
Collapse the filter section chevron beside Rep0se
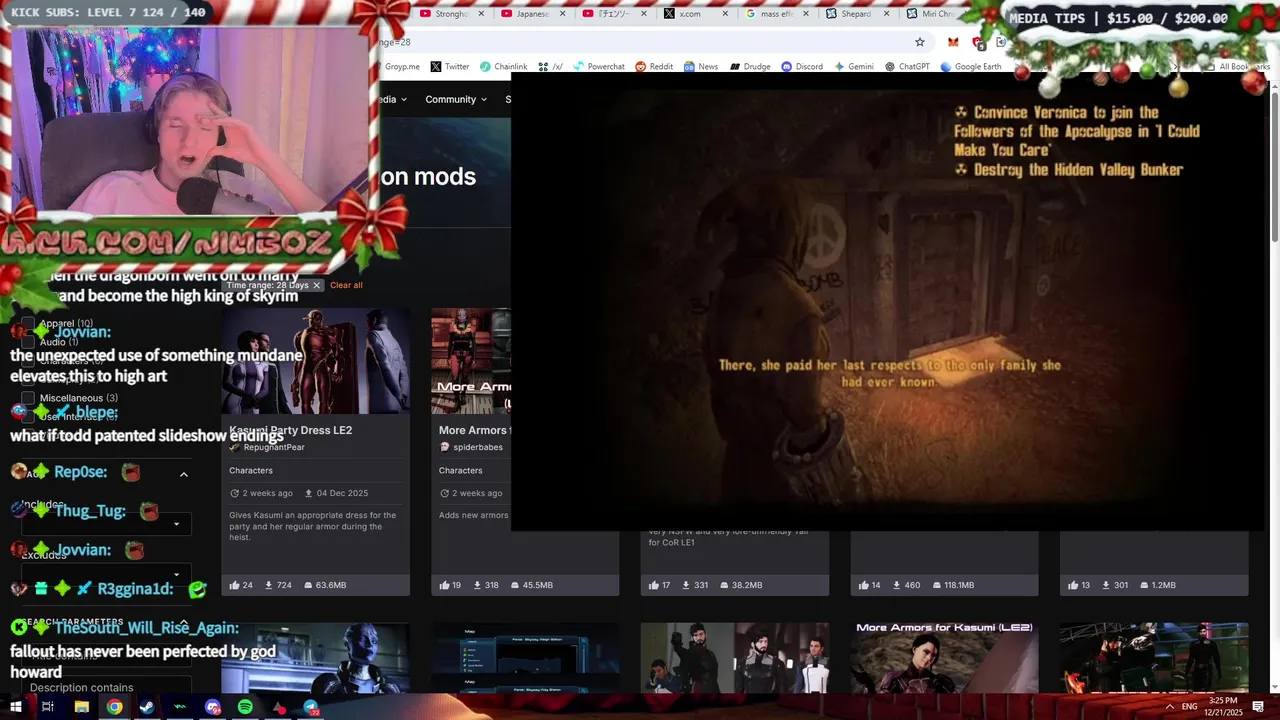pos(184,474)
